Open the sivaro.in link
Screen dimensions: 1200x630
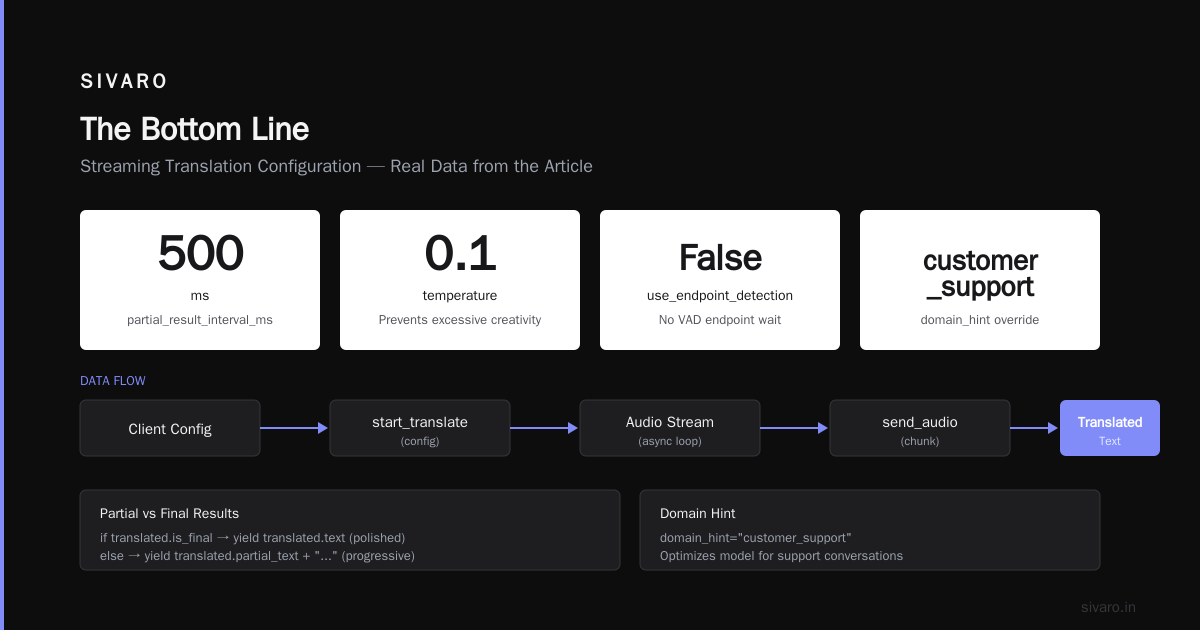(1108, 607)
